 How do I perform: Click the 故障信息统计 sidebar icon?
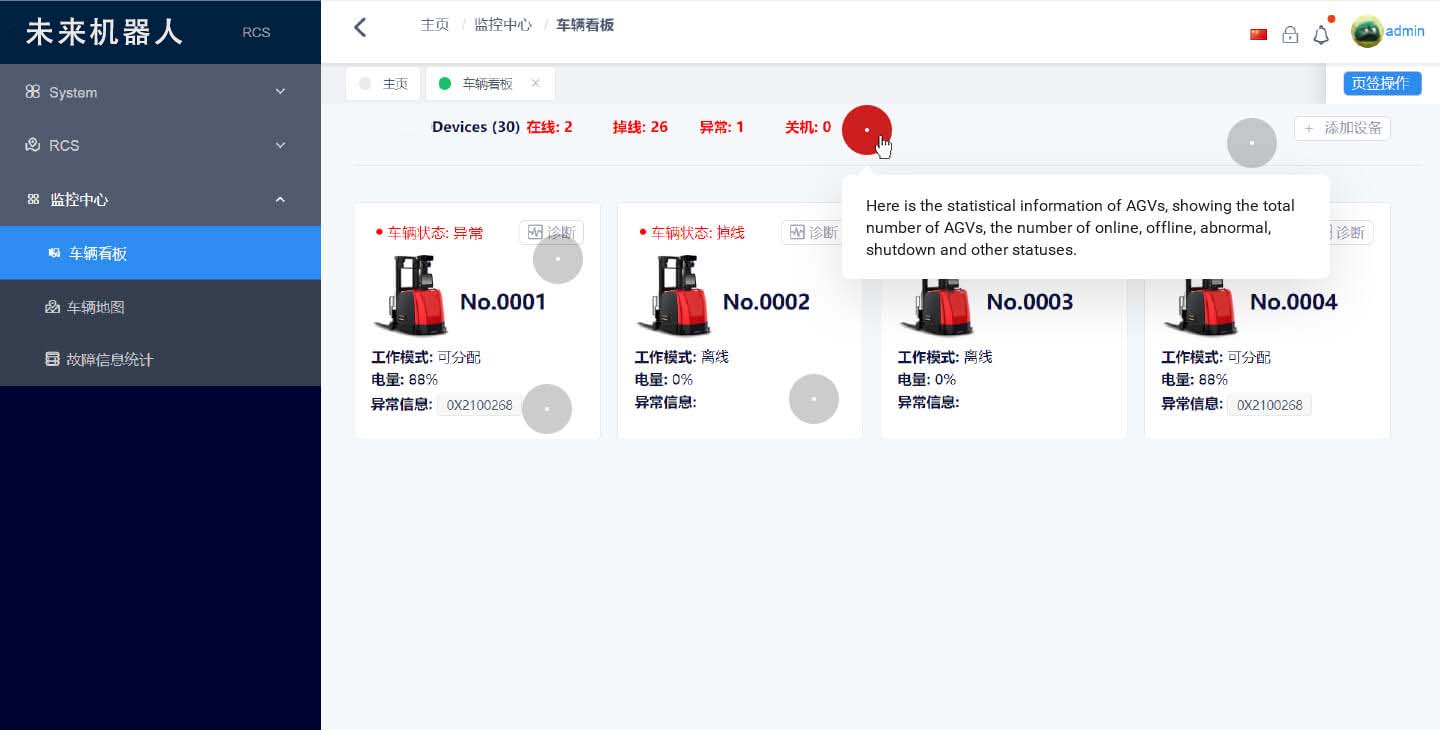pos(53,359)
